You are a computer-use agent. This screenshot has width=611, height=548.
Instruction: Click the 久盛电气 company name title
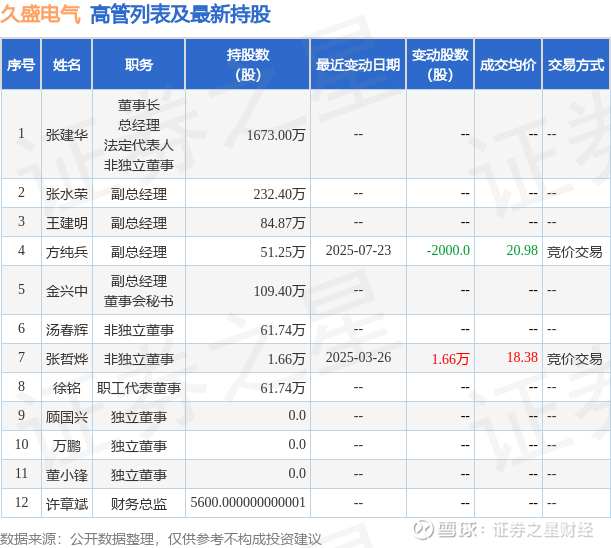(x=41, y=14)
